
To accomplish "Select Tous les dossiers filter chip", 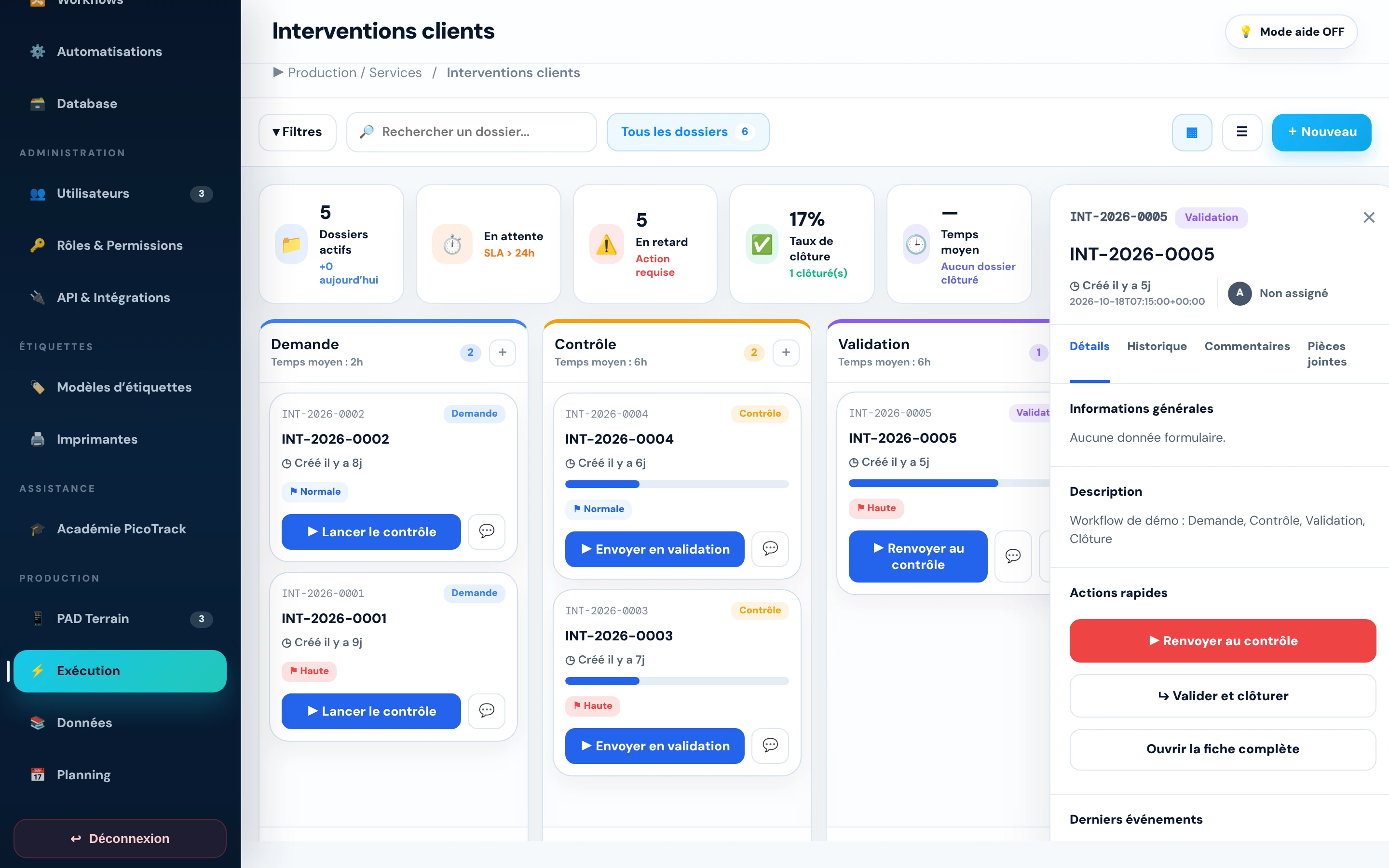I will [687, 132].
